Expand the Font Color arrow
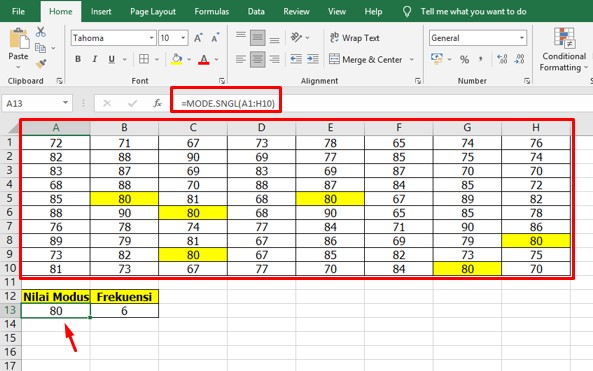This screenshot has width=593, height=371. [x=216, y=59]
